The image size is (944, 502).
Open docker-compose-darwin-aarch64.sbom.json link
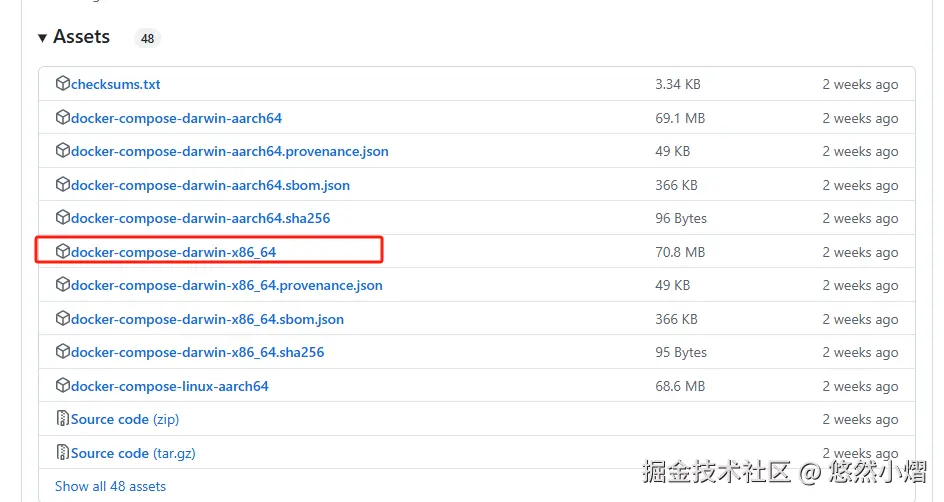(x=210, y=185)
